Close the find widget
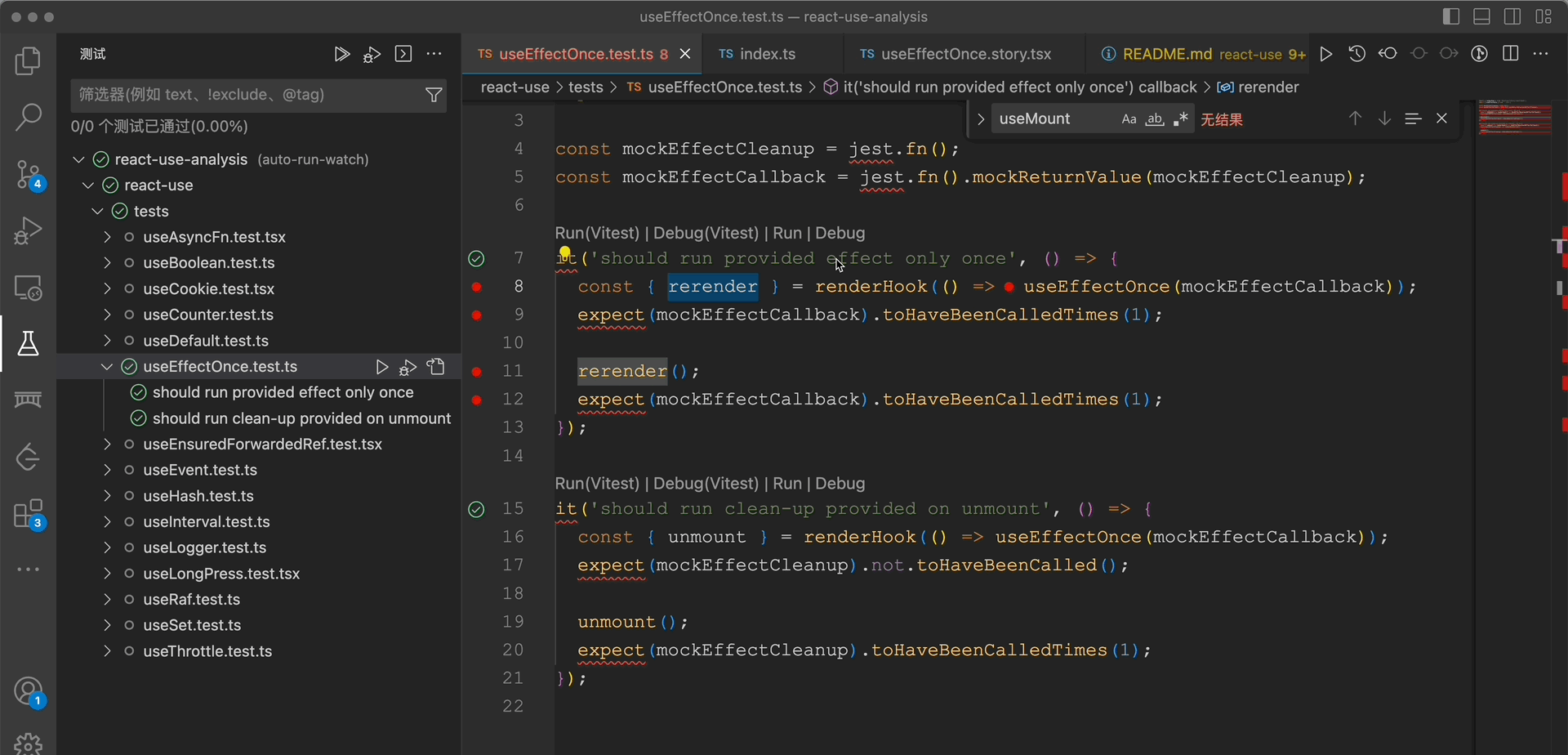1568x755 pixels. [x=1442, y=119]
